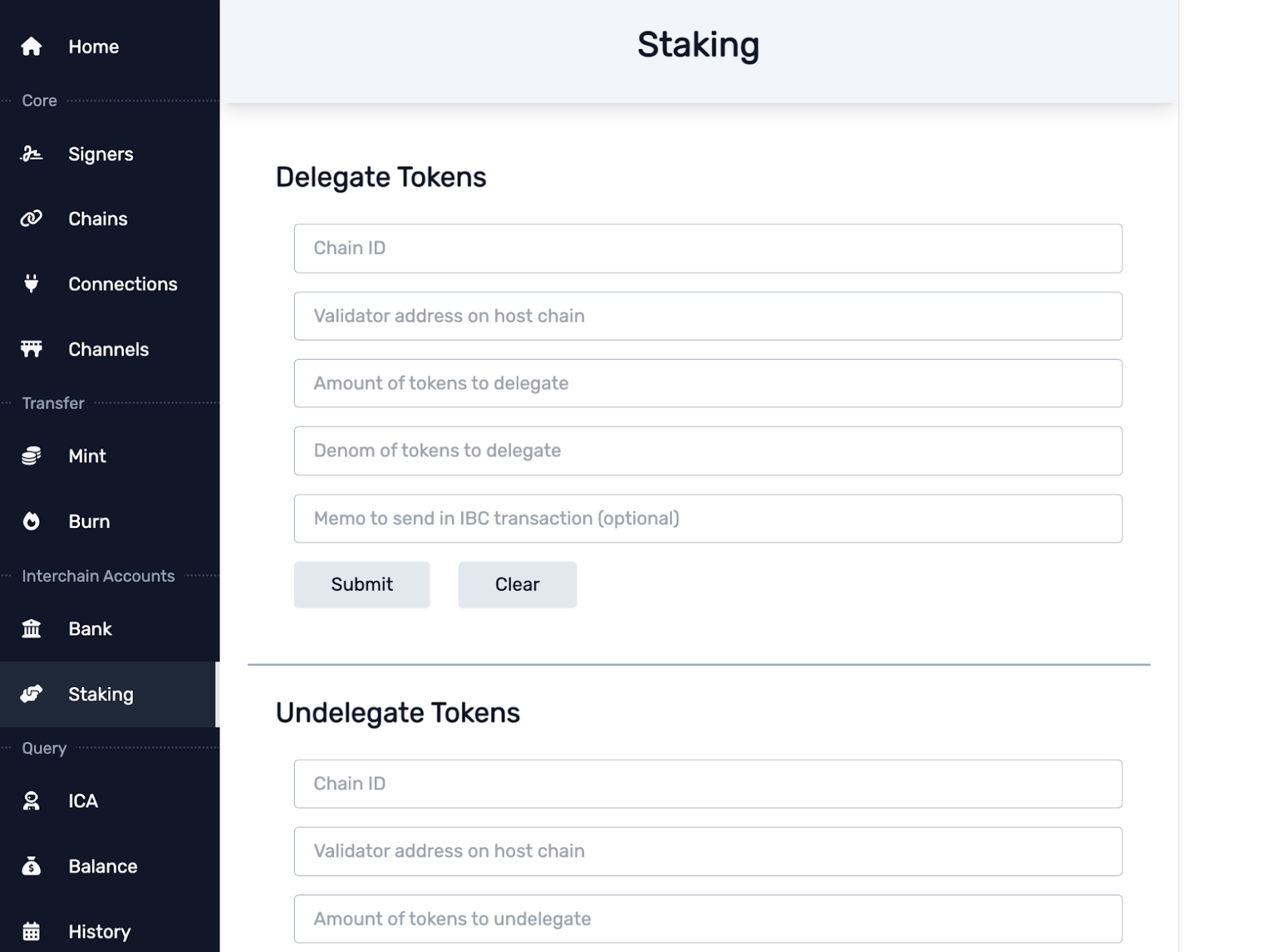1271x952 pixels.
Task: Open the History menu entry
Action: click(99, 932)
